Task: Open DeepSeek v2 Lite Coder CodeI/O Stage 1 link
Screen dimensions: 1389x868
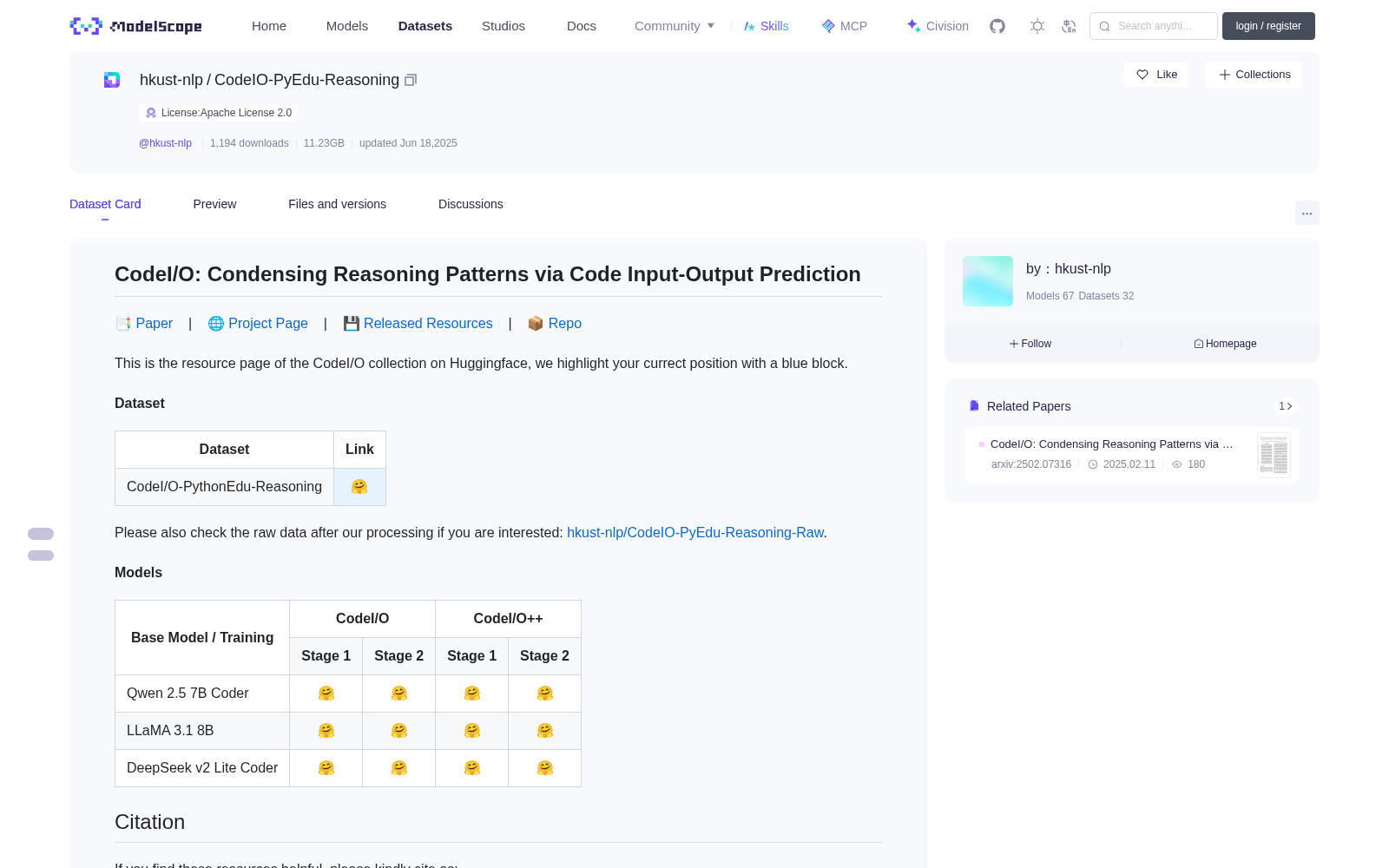Action: [326, 768]
